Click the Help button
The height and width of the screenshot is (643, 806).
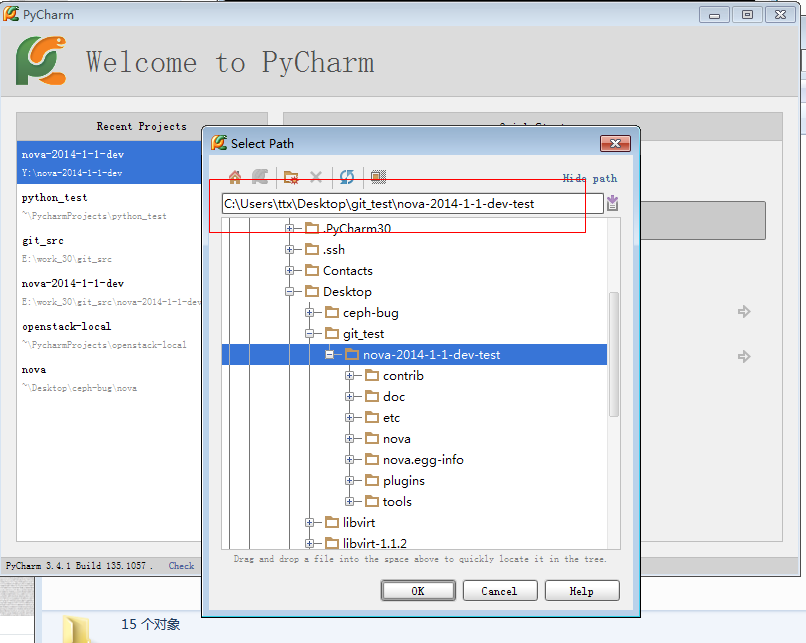[582, 591]
